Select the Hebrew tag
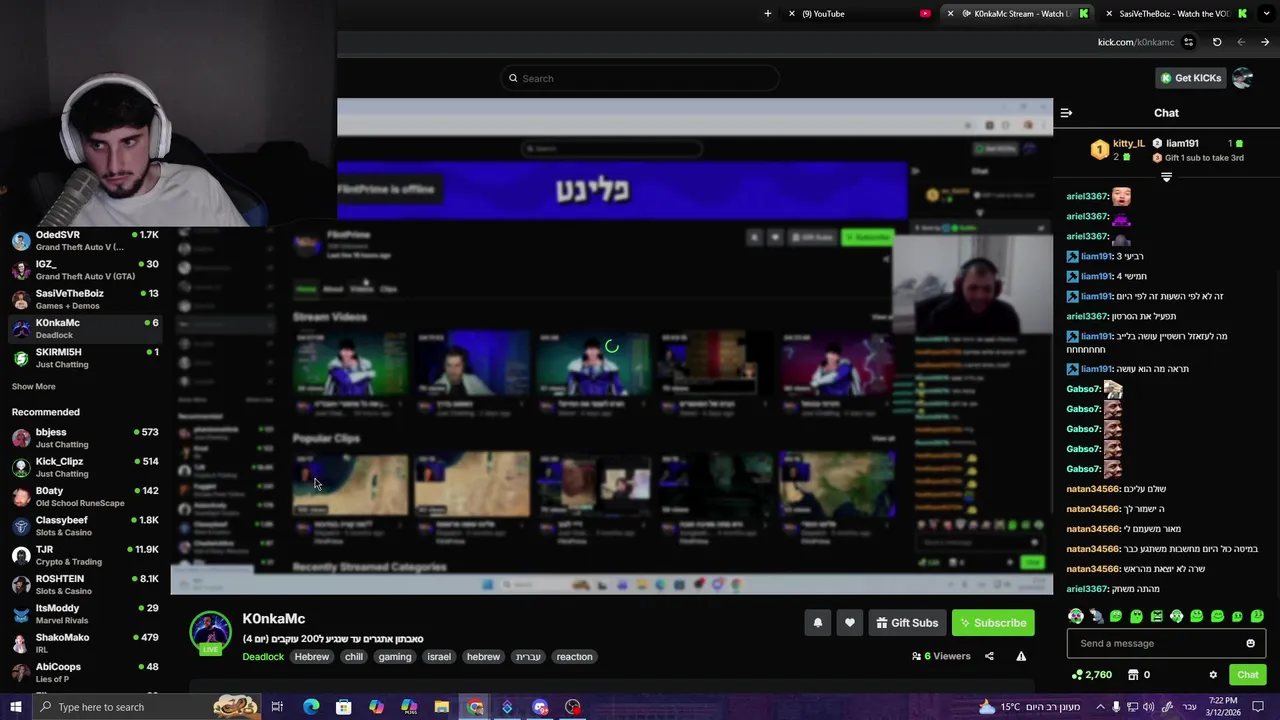1280x720 pixels. [311, 657]
